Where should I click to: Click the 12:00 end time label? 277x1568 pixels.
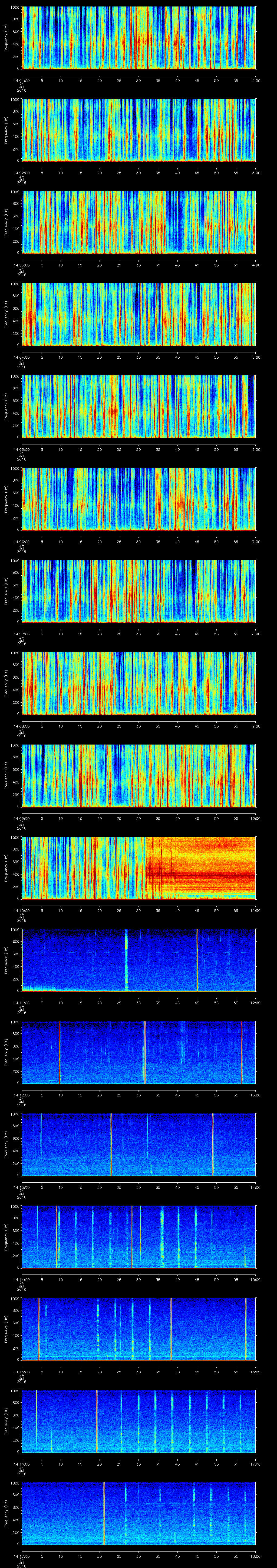[256, 1003]
